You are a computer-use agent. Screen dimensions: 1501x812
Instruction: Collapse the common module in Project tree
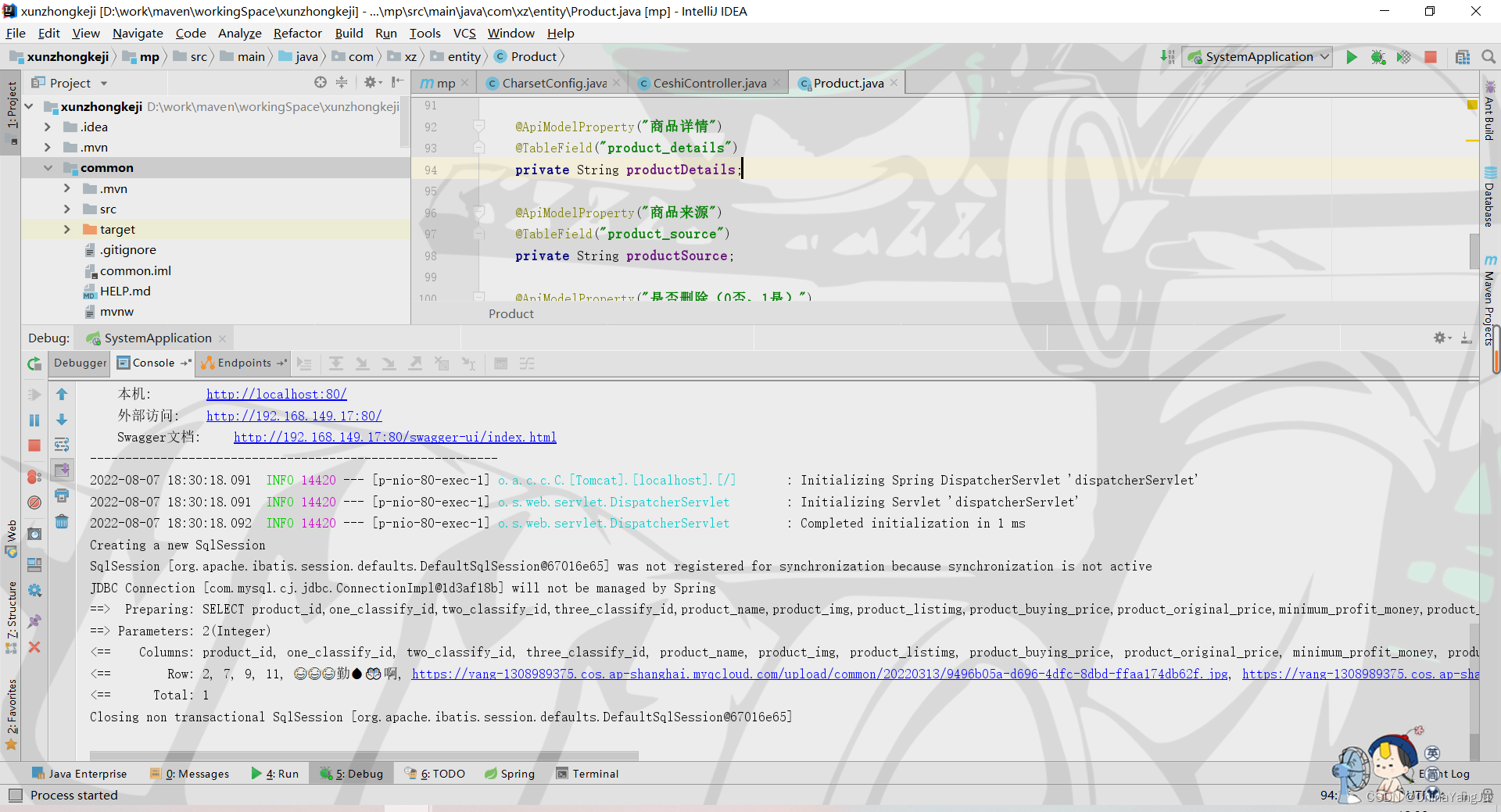[x=48, y=167]
